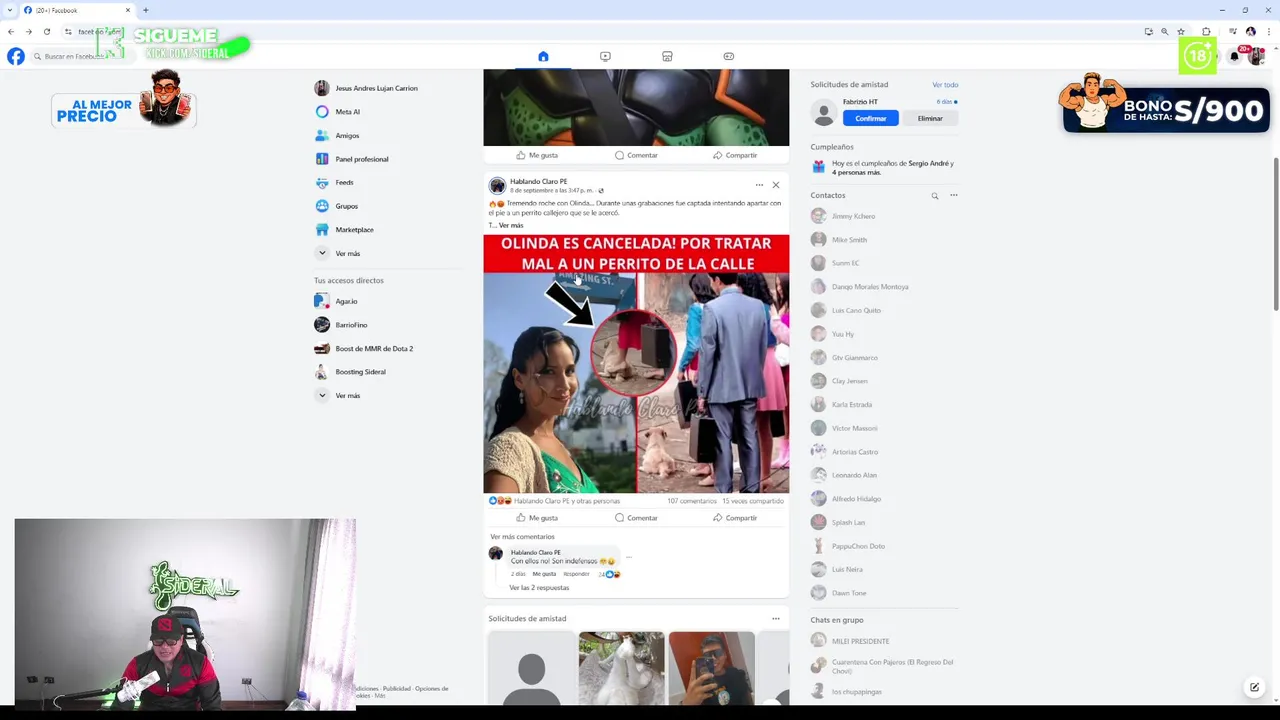Open the account profile avatar menu
The width and height of the screenshot is (1280, 720).
1256,56
